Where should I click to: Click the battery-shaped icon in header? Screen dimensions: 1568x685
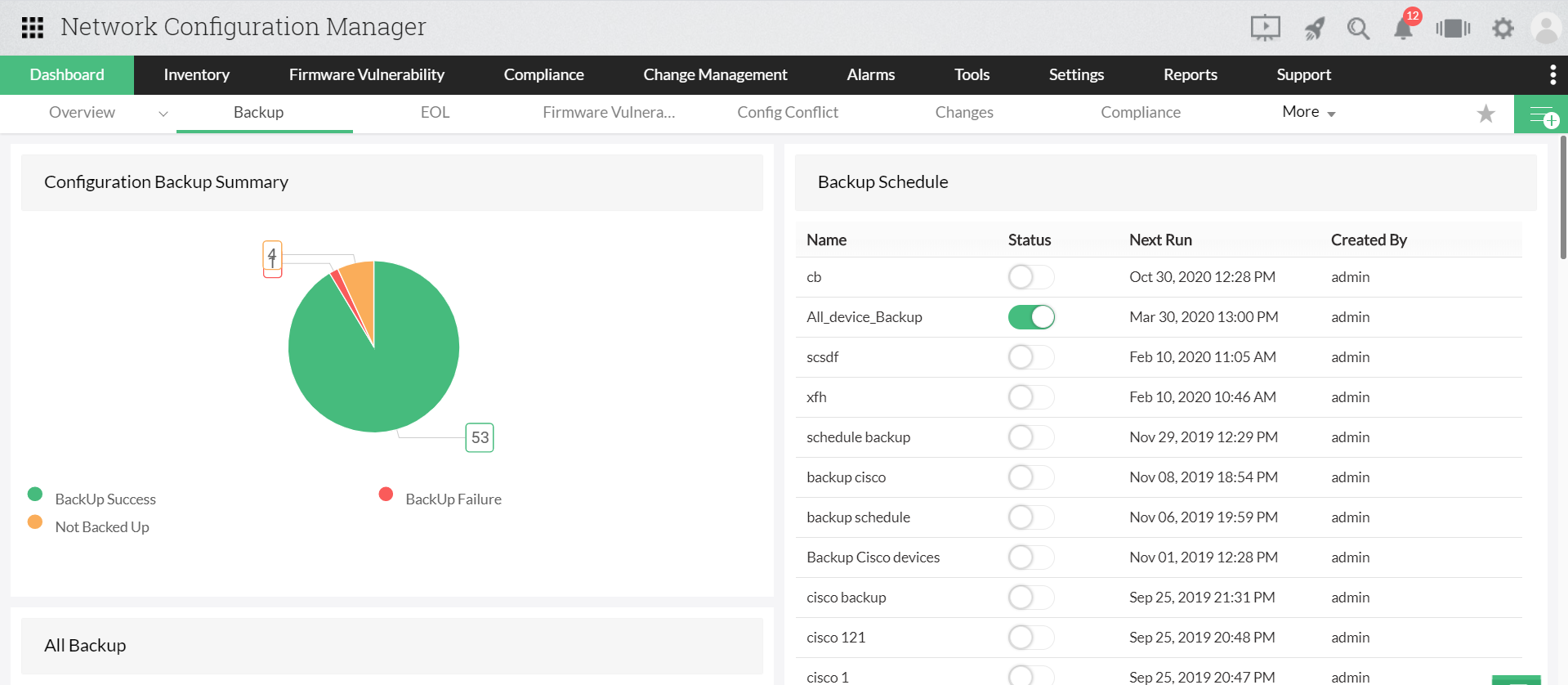click(1453, 29)
